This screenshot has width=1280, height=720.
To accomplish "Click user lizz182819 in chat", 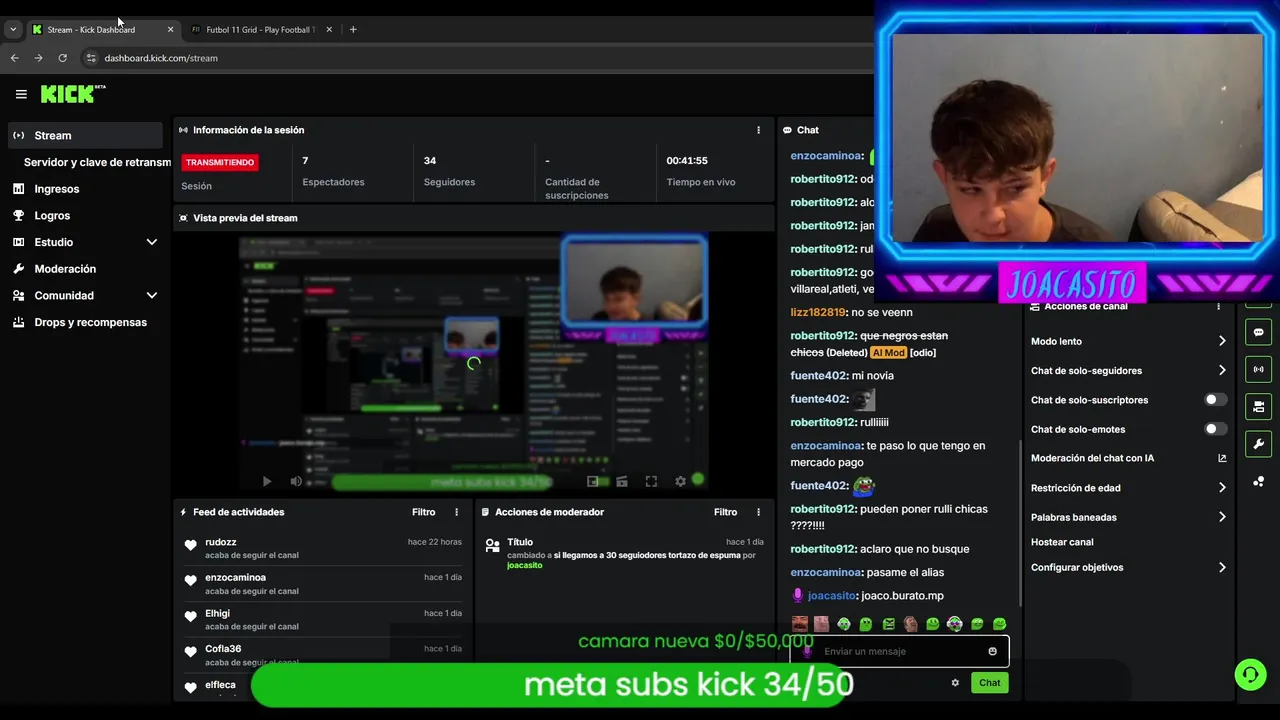I will [x=818, y=312].
